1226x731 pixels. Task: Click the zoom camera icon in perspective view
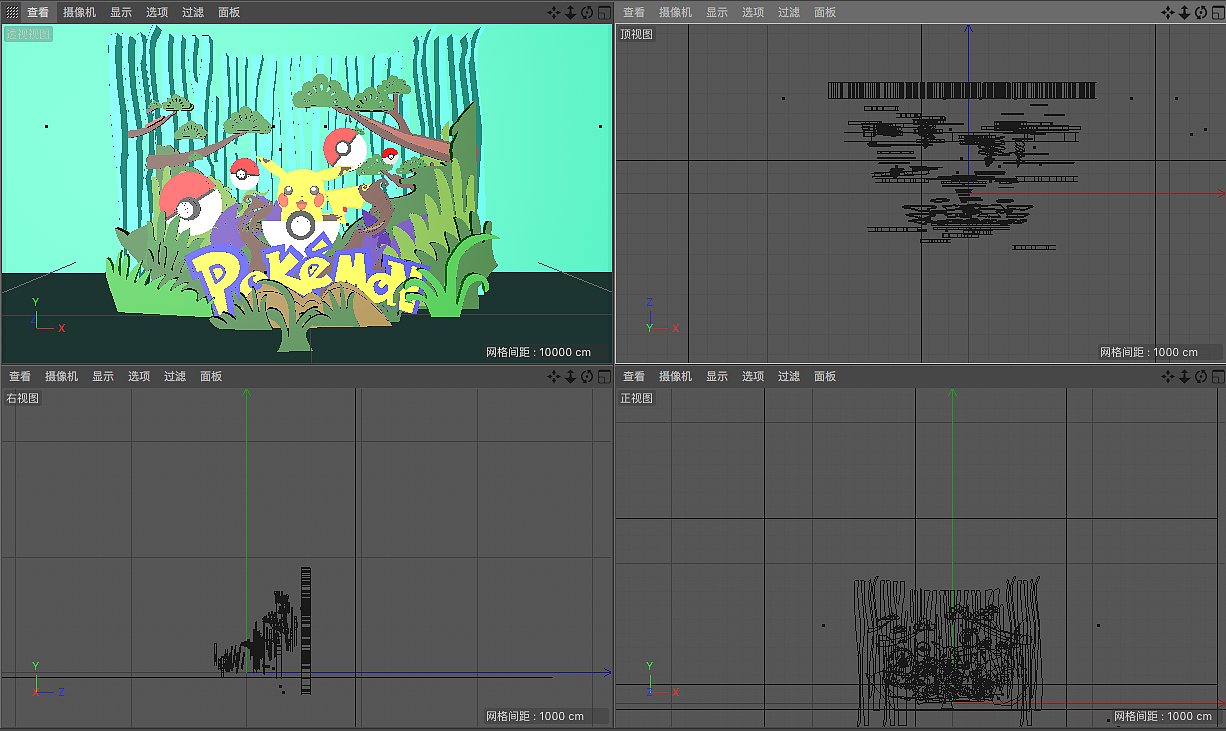pyautogui.click(x=570, y=12)
